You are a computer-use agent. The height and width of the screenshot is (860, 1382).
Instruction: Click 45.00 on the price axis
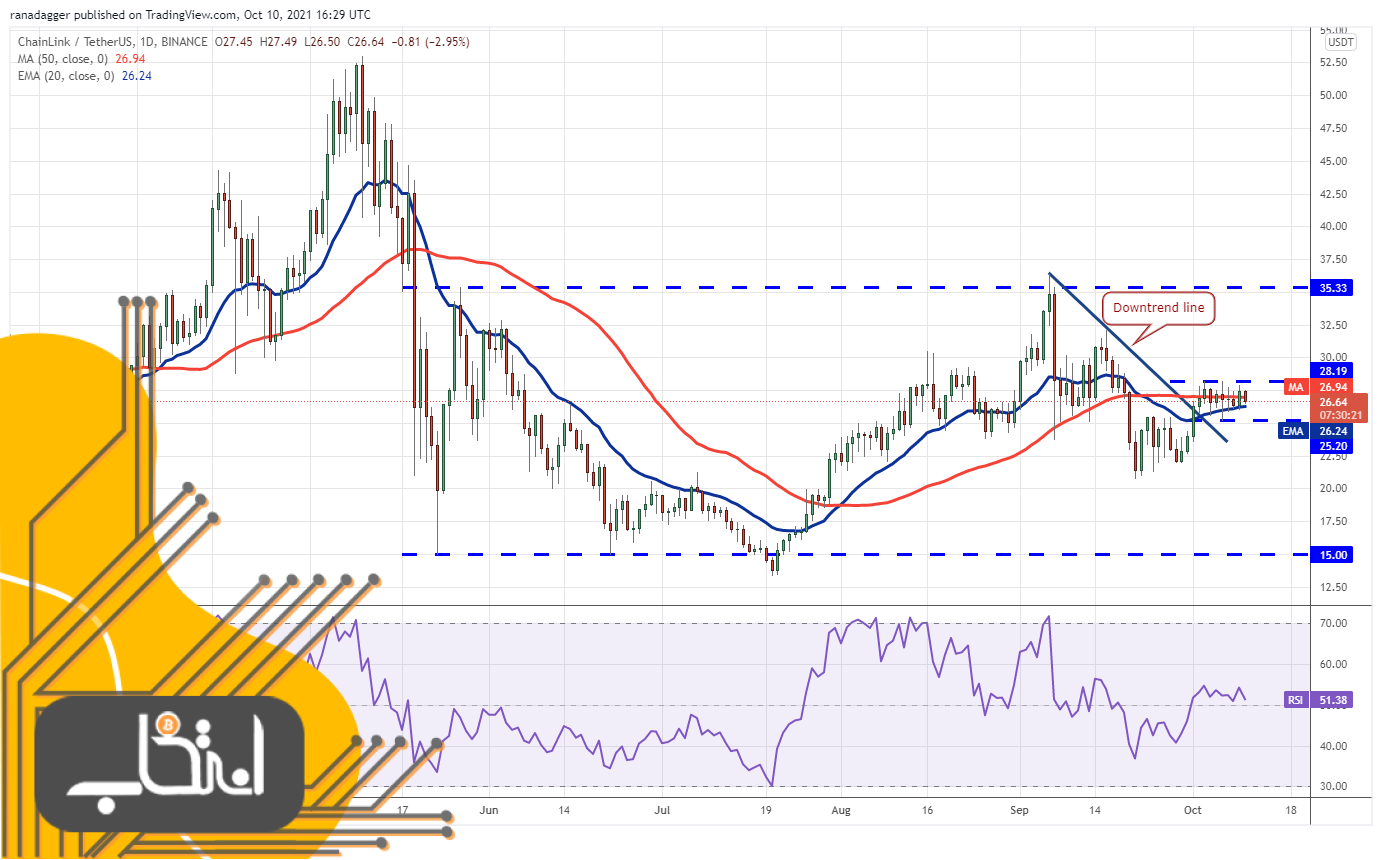[x=1334, y=160]
